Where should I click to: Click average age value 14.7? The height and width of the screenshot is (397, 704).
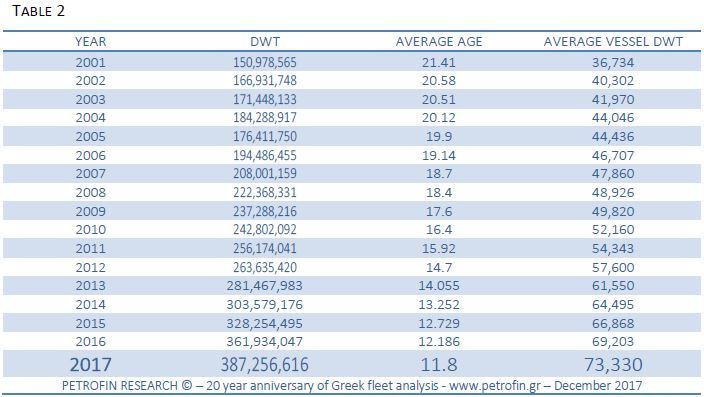439,267
